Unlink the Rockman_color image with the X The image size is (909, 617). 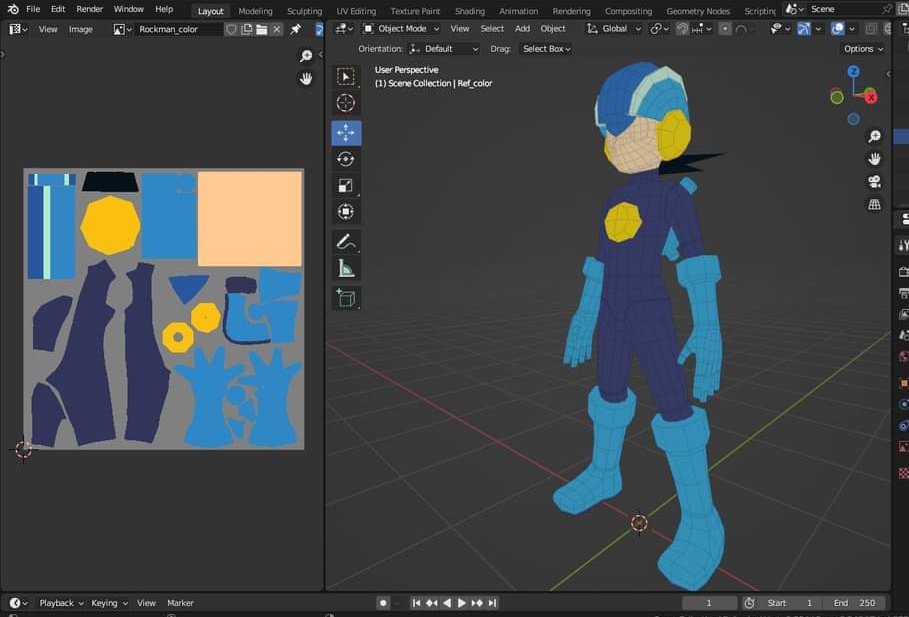(x=277, y=29)
